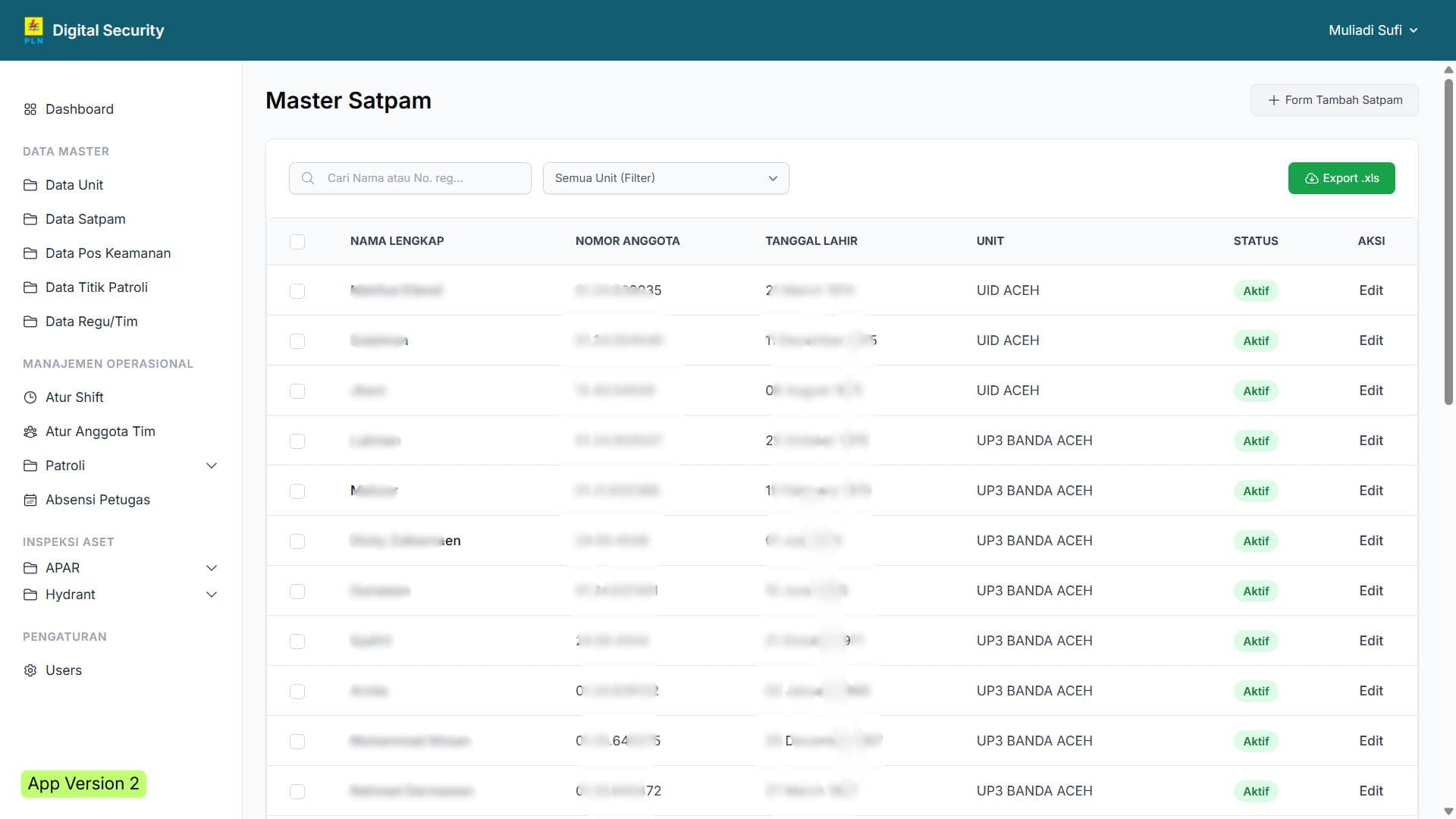1456x819 pixels.
Task: Click the vertical scrollbar thumb
Action: coord(1448,240)
